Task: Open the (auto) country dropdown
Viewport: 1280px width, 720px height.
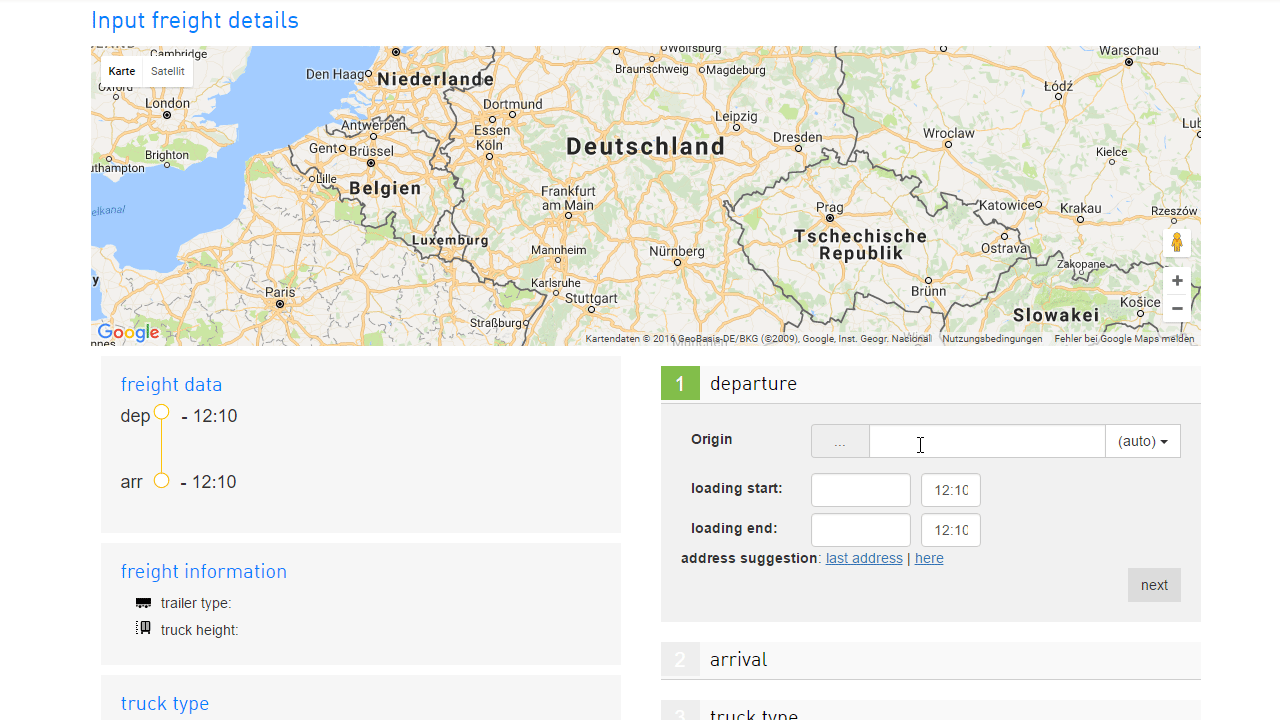Action: [x=1142, y=441]
